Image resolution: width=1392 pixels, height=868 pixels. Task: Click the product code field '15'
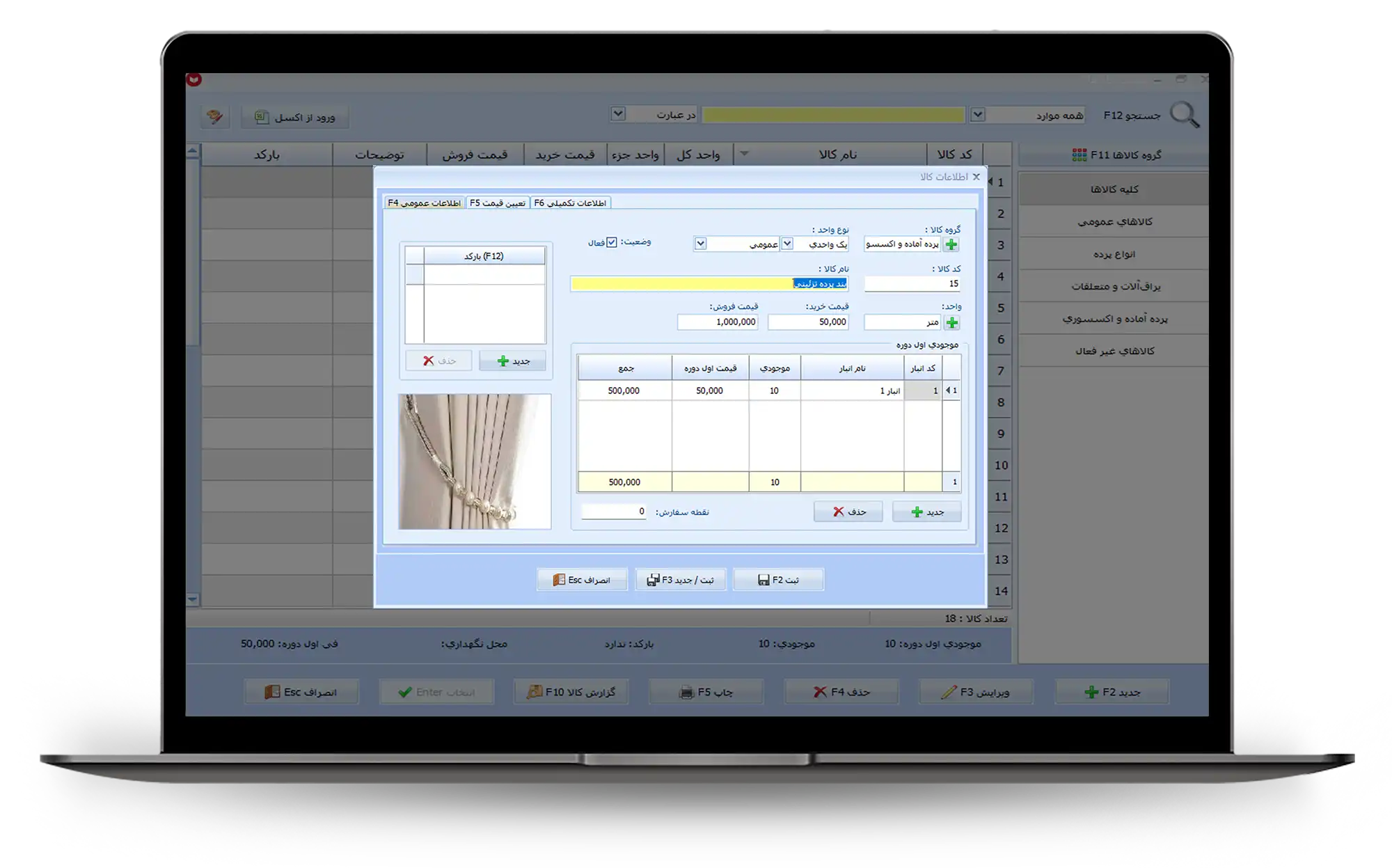[912, 283]
